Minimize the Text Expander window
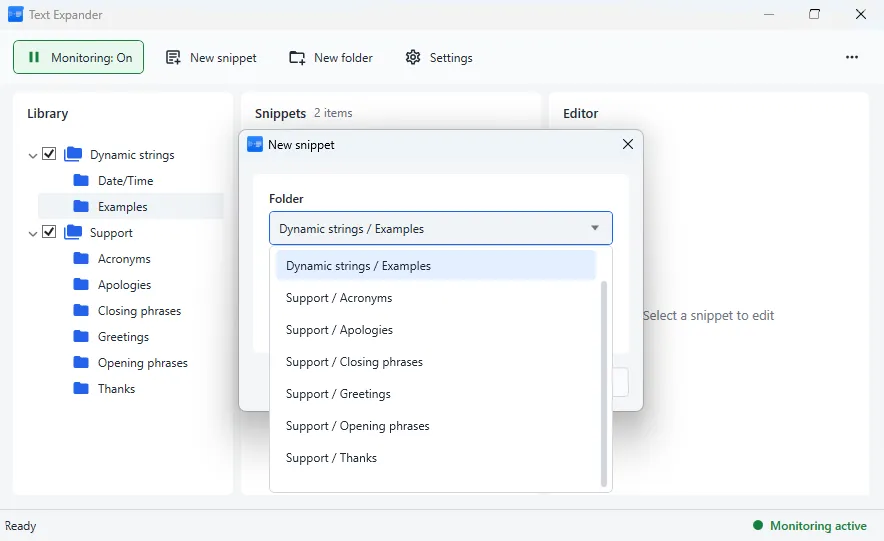This screenshot has width=884, height=541. [768, 14]
